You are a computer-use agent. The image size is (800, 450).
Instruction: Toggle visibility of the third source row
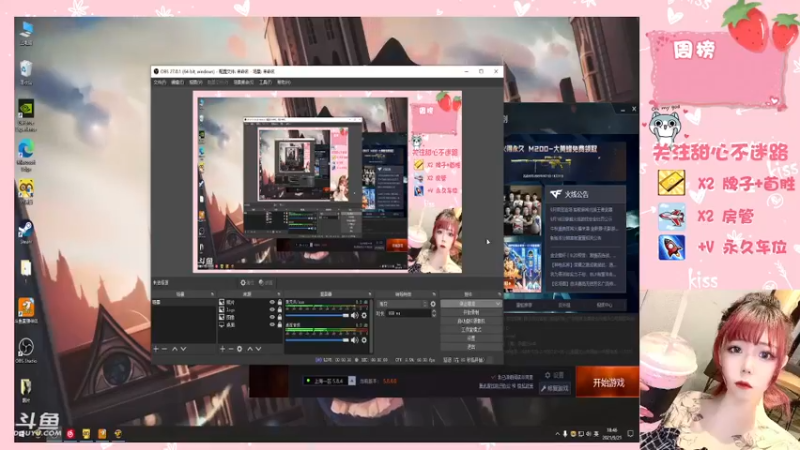272,317
